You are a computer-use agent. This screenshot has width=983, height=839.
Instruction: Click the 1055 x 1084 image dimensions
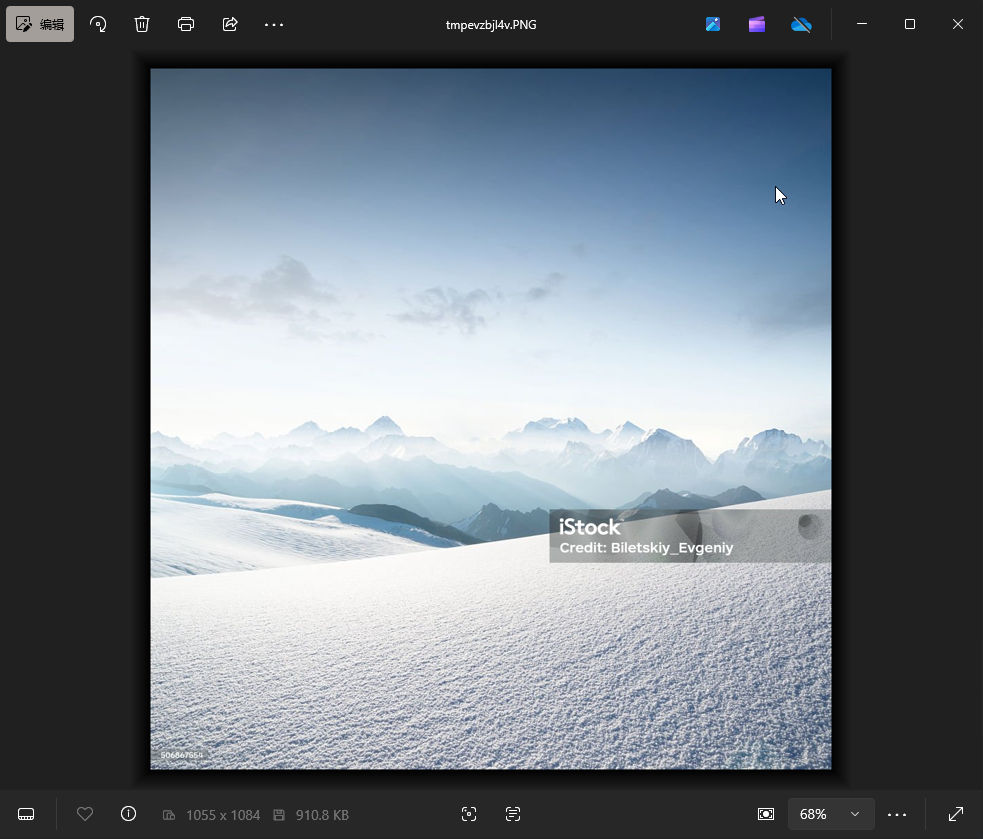coord(222,815)
